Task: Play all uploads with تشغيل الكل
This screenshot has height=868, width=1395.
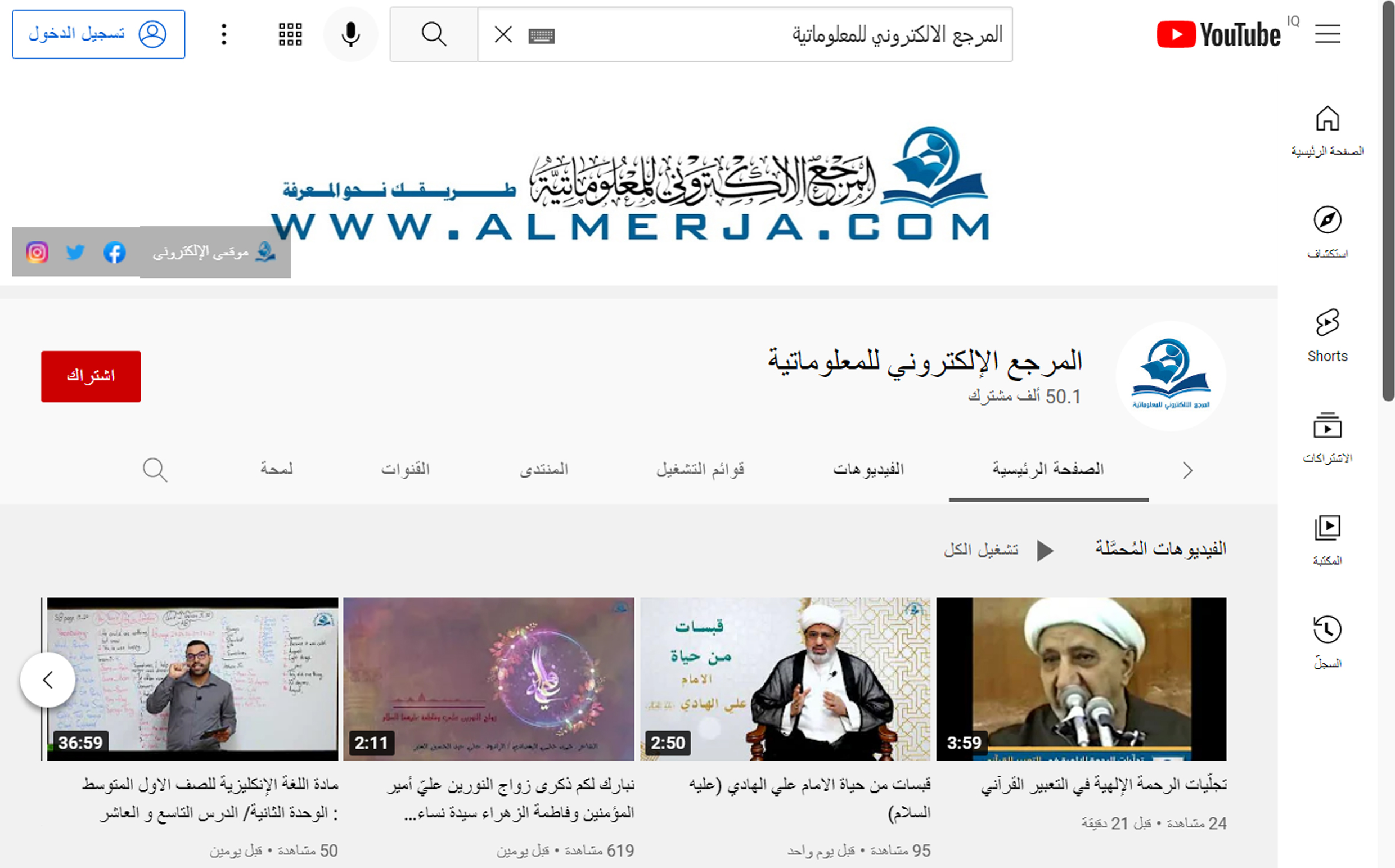Action: click(999, 550)
